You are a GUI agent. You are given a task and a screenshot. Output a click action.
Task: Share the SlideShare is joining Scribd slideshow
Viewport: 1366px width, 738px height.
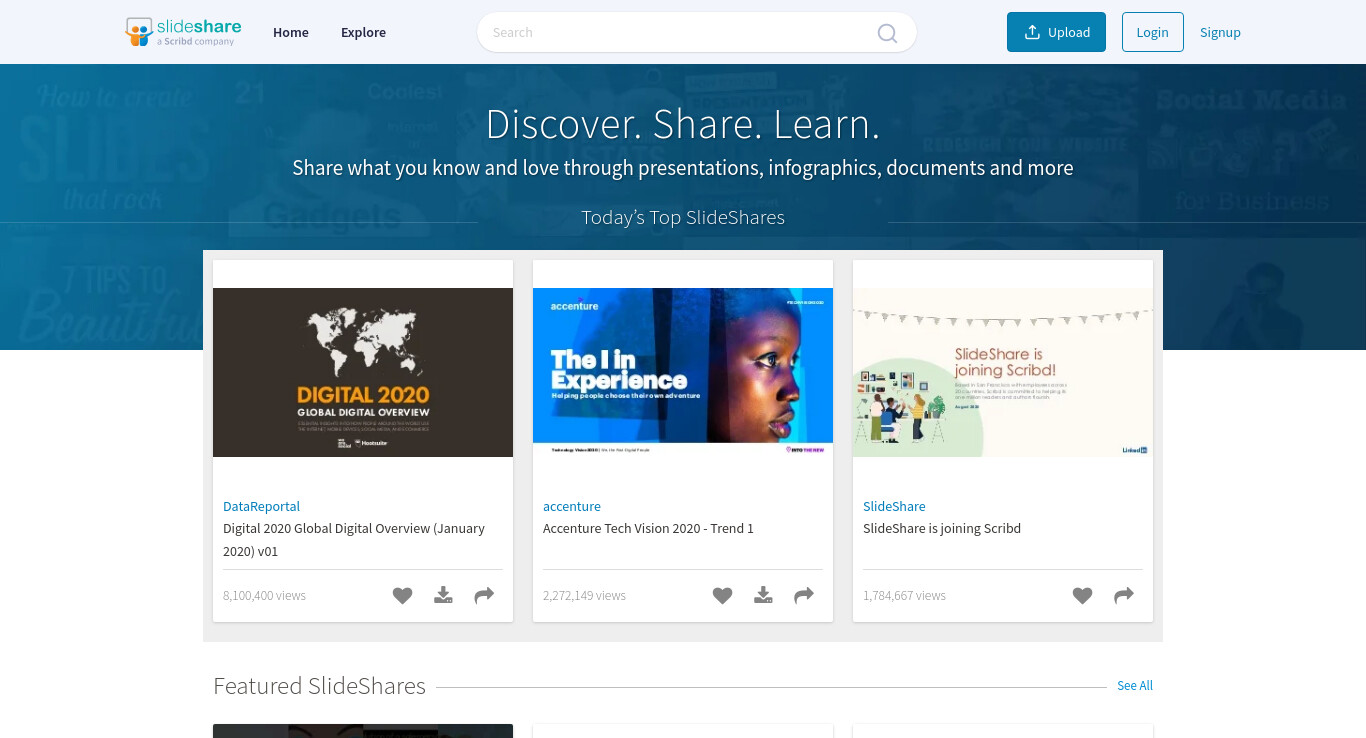(1124, 596)
